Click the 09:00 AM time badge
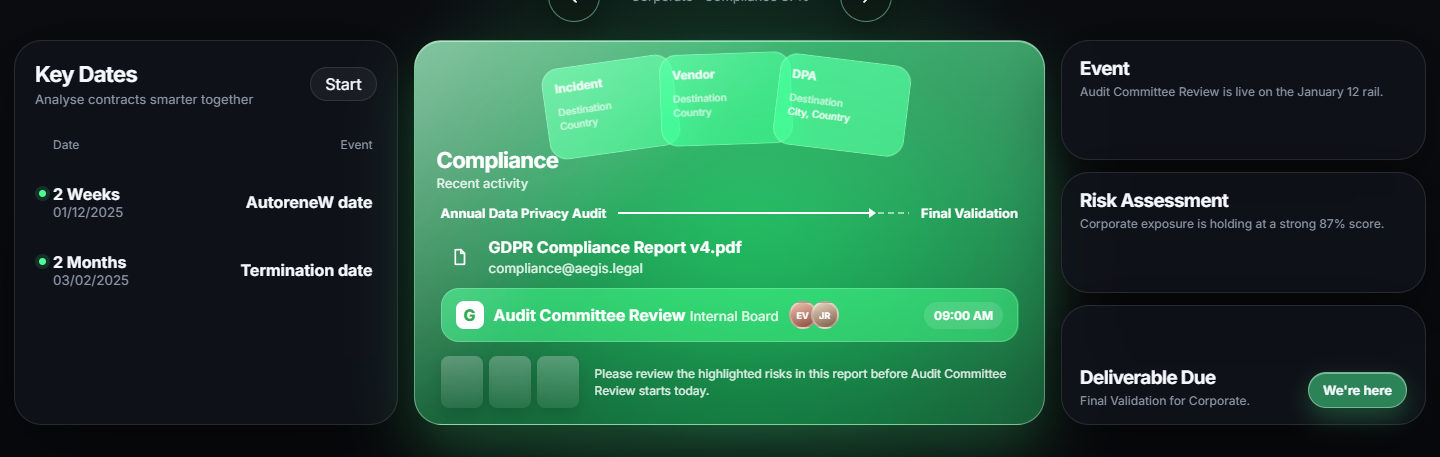 coord(963,315)
